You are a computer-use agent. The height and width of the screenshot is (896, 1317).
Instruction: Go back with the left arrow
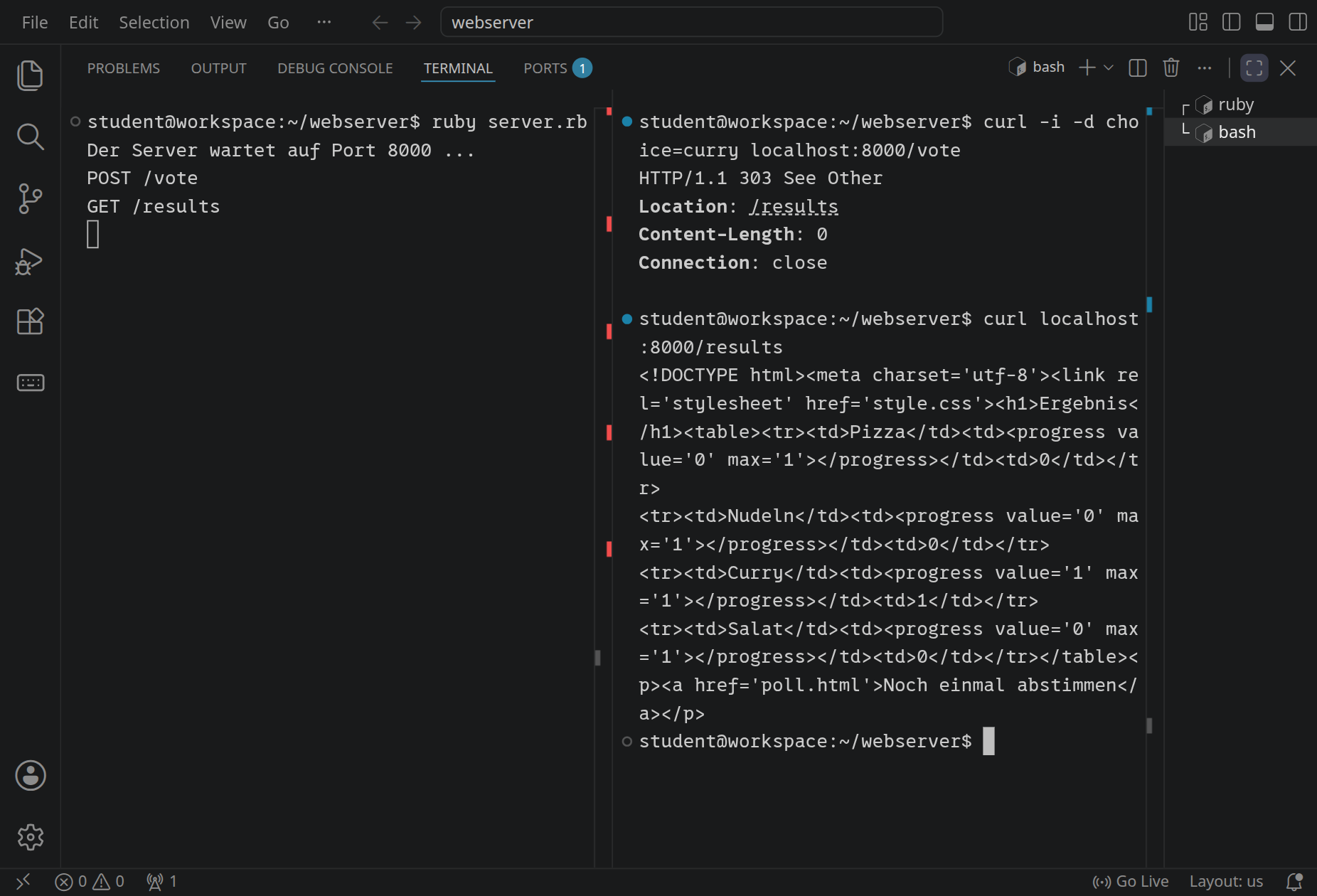pyautogui.click(x=380, y=22)
